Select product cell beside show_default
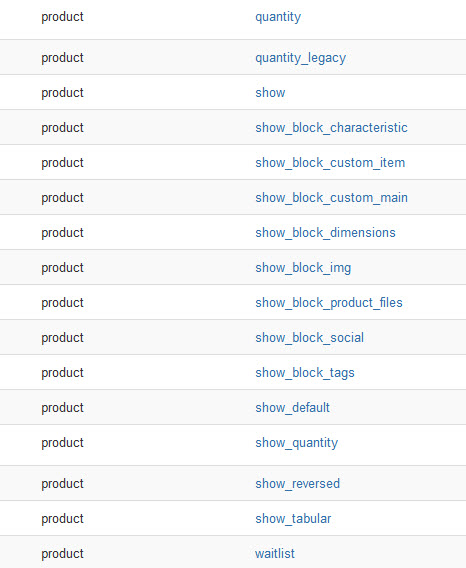Image resolution: width=466 pixels, height=568 pixels. pos(62,408)
